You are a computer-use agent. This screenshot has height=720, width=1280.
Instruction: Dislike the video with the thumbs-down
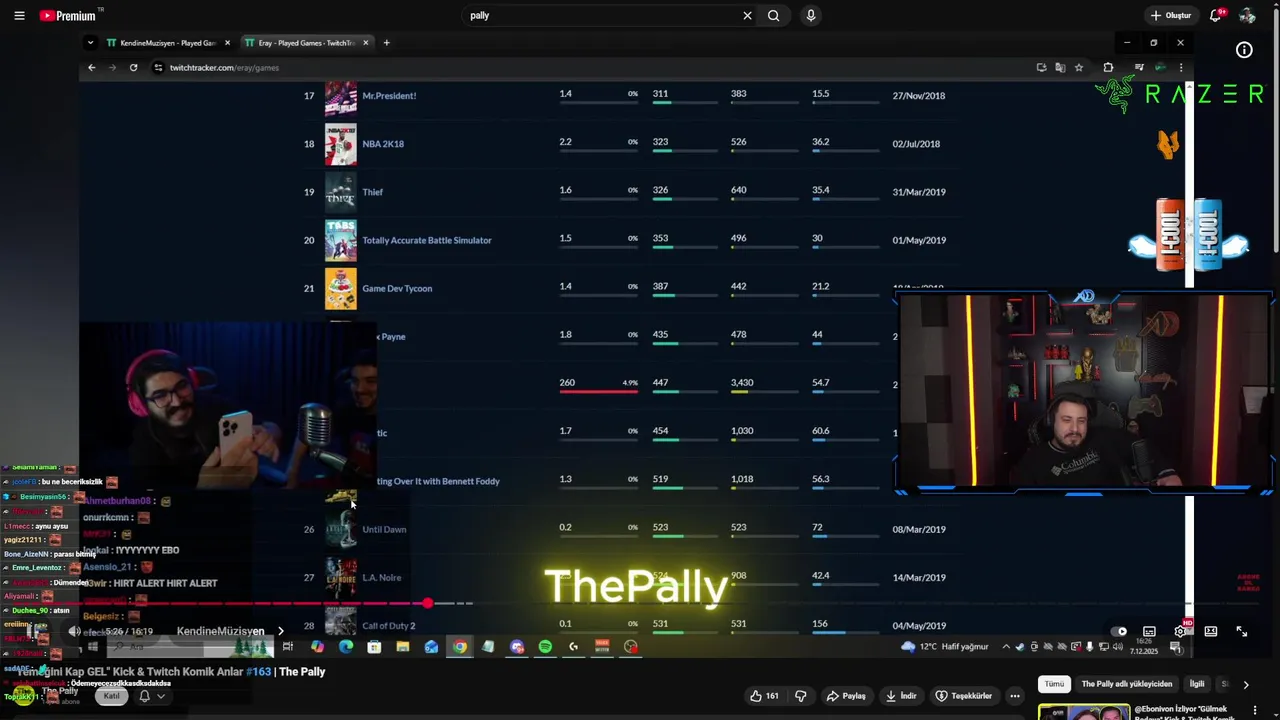click(x=800, y=696)
